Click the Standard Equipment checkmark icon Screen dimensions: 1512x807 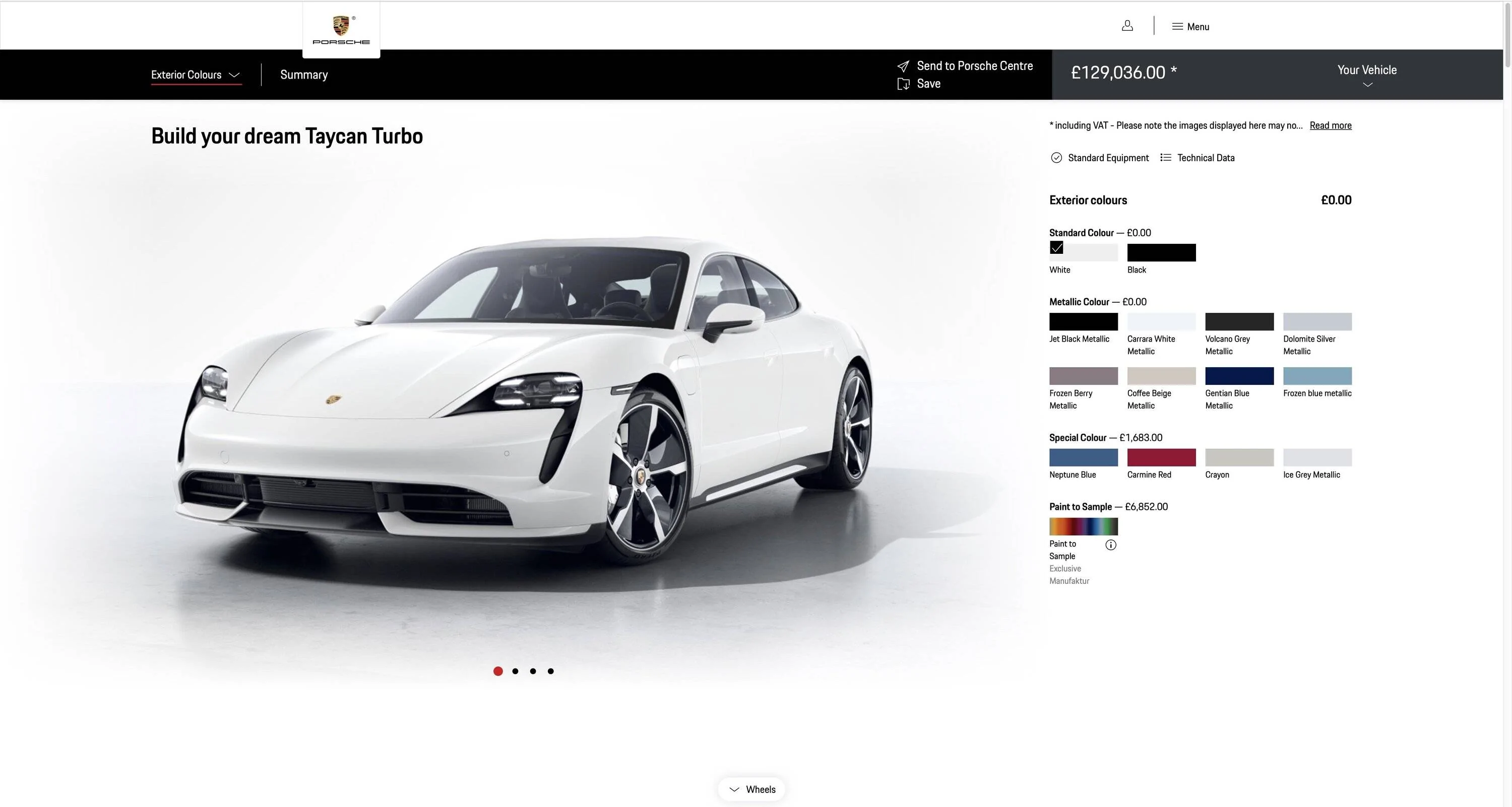tap(1056, 158)
